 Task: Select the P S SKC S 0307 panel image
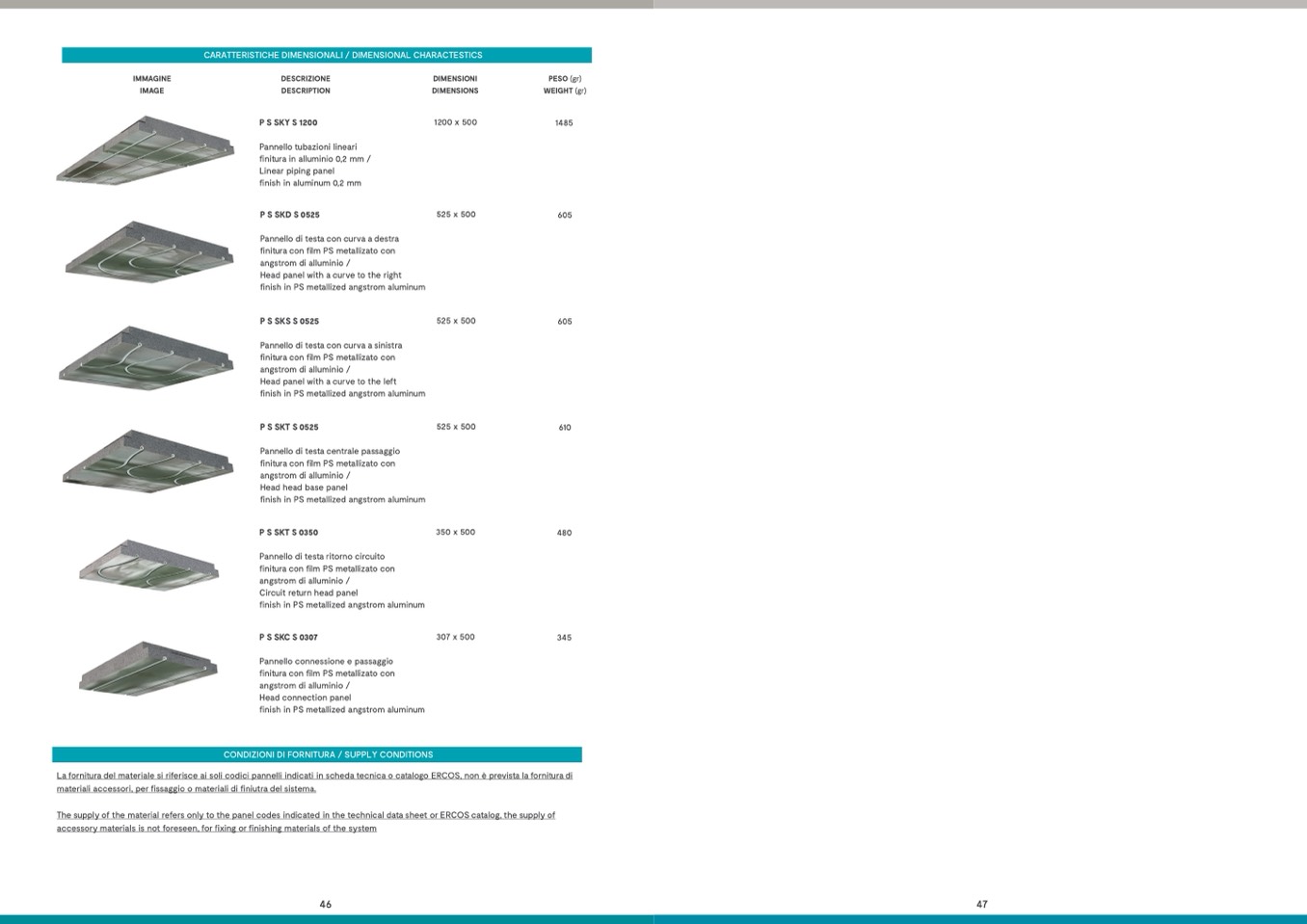click(148, 668)
